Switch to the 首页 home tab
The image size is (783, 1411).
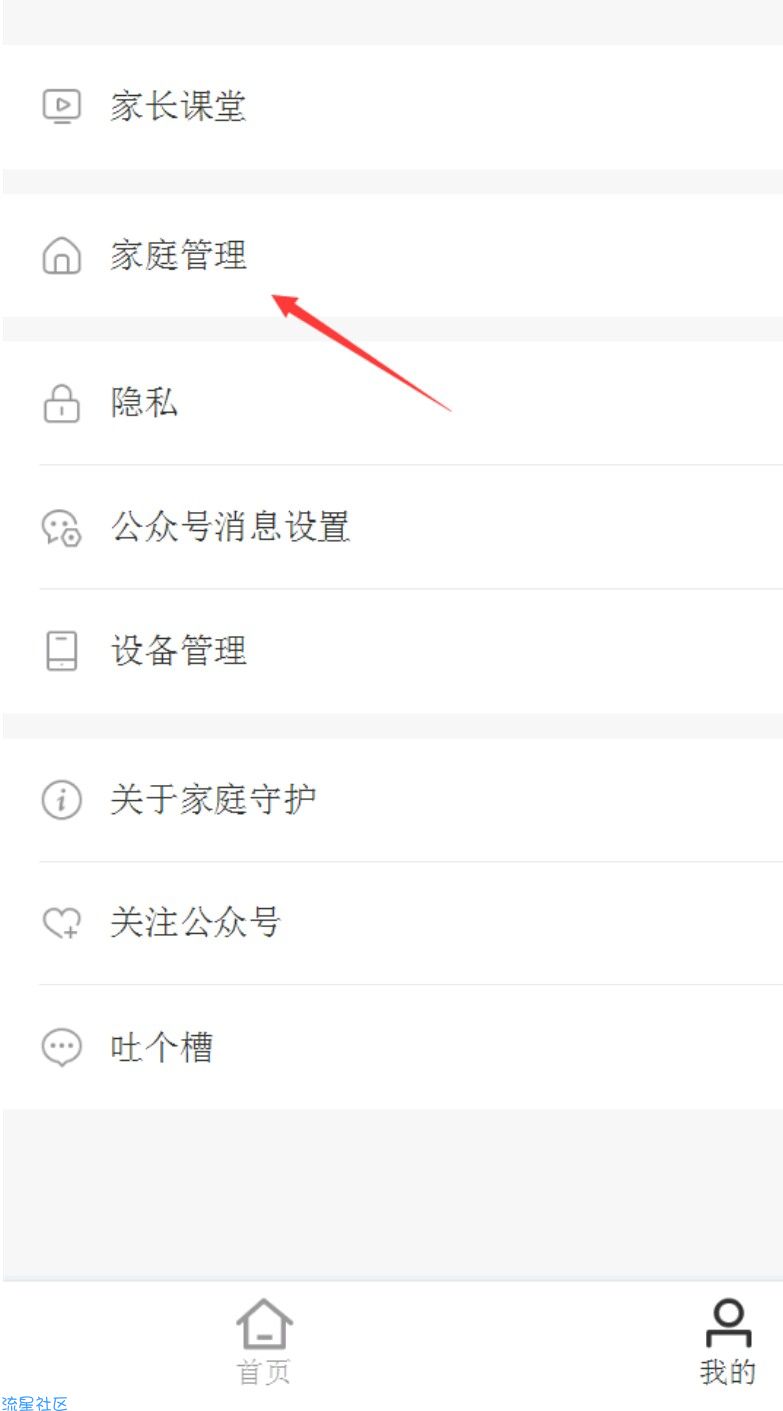264,1341
